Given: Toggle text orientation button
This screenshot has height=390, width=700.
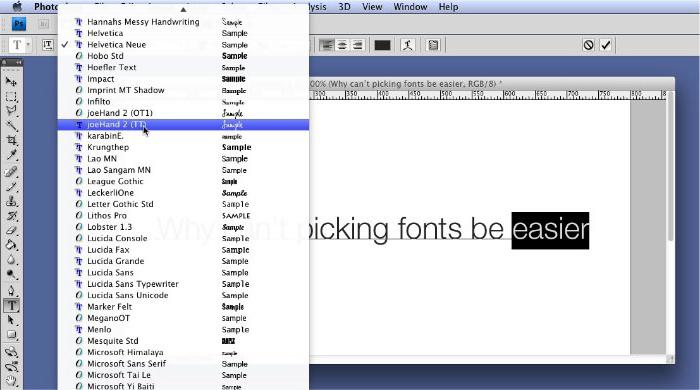Looking at the screenshot, I should pyautogui.click(x=48, y=45).
